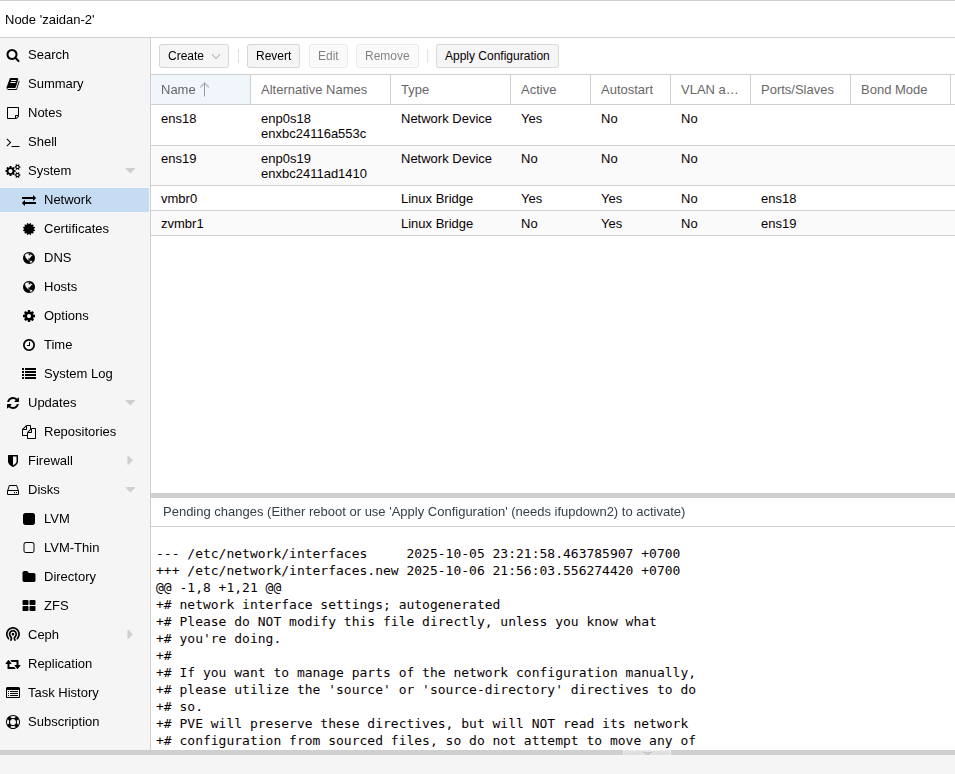The height and width of the screenshot is (774, 955).
Task: Click the Certificates badge icon
Action: click(29, 229)
